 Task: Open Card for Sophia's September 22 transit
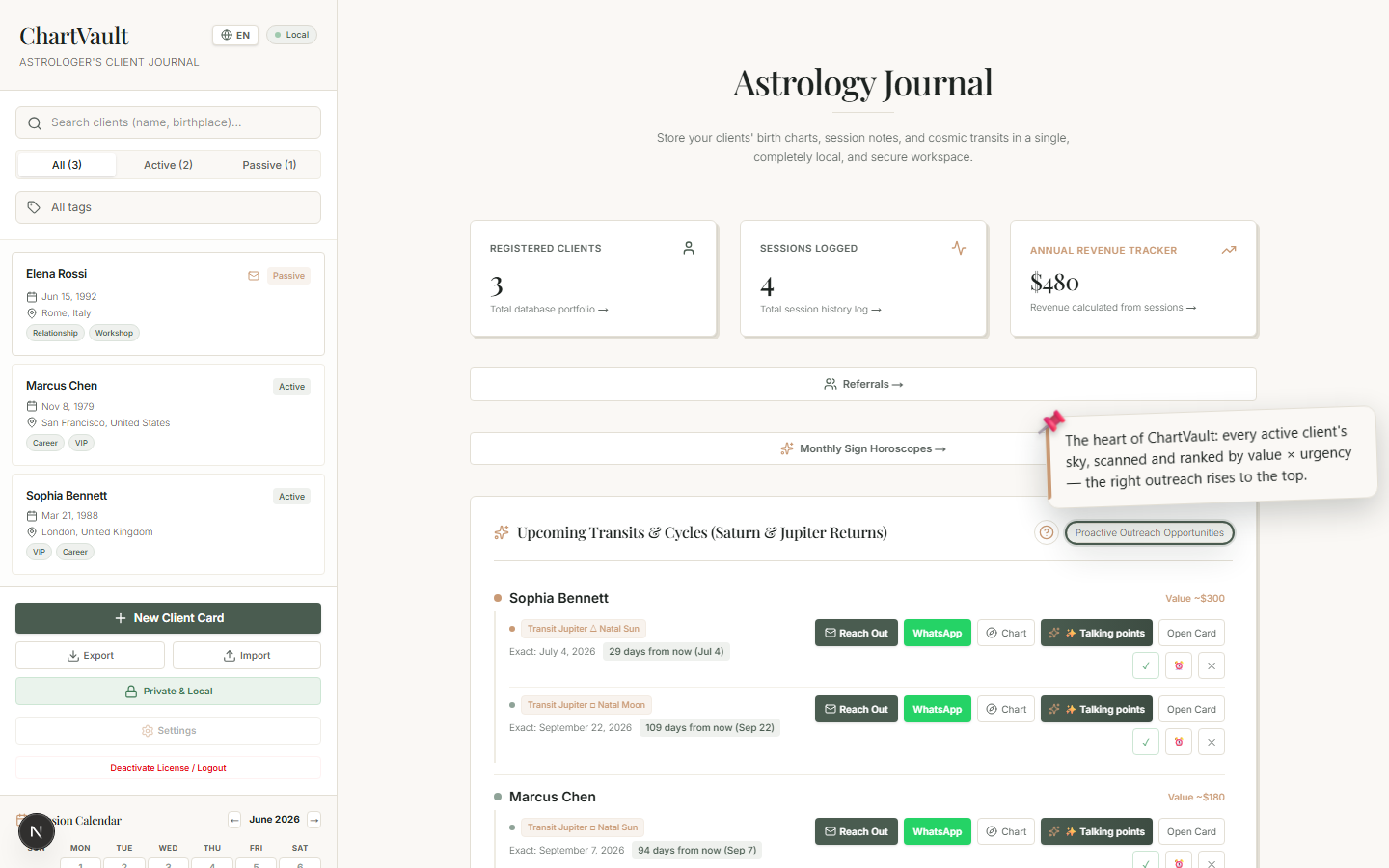click(1191, 709)
